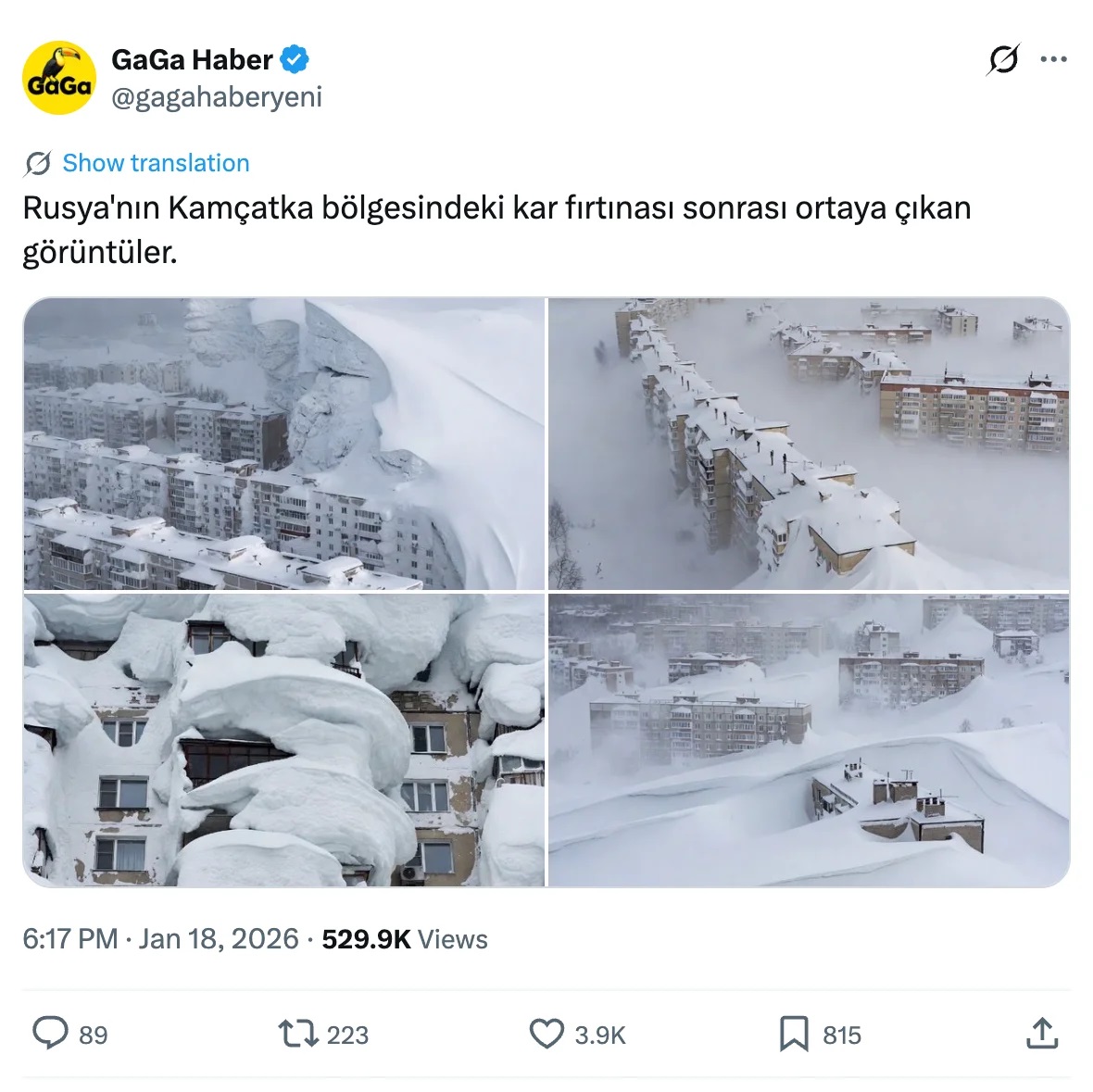Image resolution: width=1093 pixels, height=1092 pixels.
Task: Click the Show translation link
Action: [x=157, y=163]
